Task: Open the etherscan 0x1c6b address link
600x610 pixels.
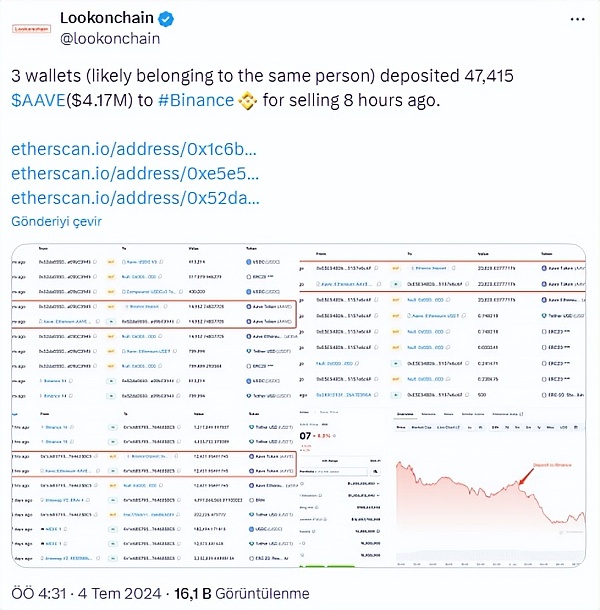Action: point(134,149)
